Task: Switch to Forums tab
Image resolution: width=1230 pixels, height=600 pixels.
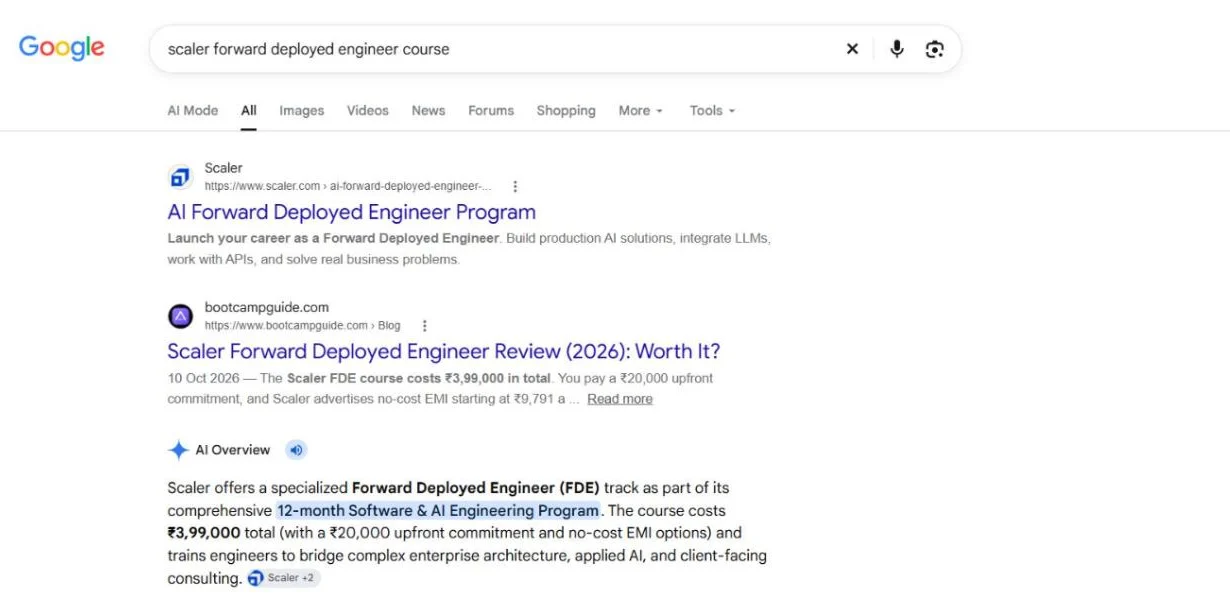Action: point(491,111)
